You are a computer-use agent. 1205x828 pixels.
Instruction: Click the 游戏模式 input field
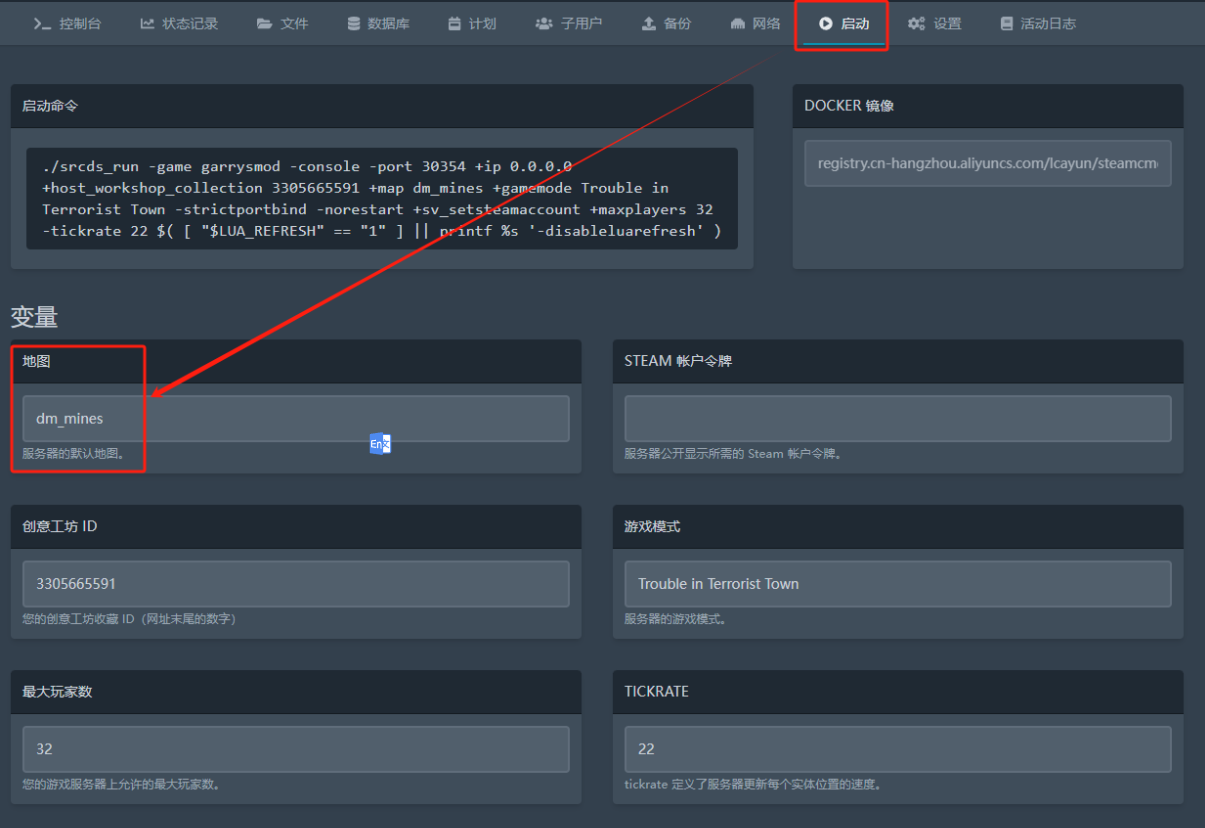[897, 584]
